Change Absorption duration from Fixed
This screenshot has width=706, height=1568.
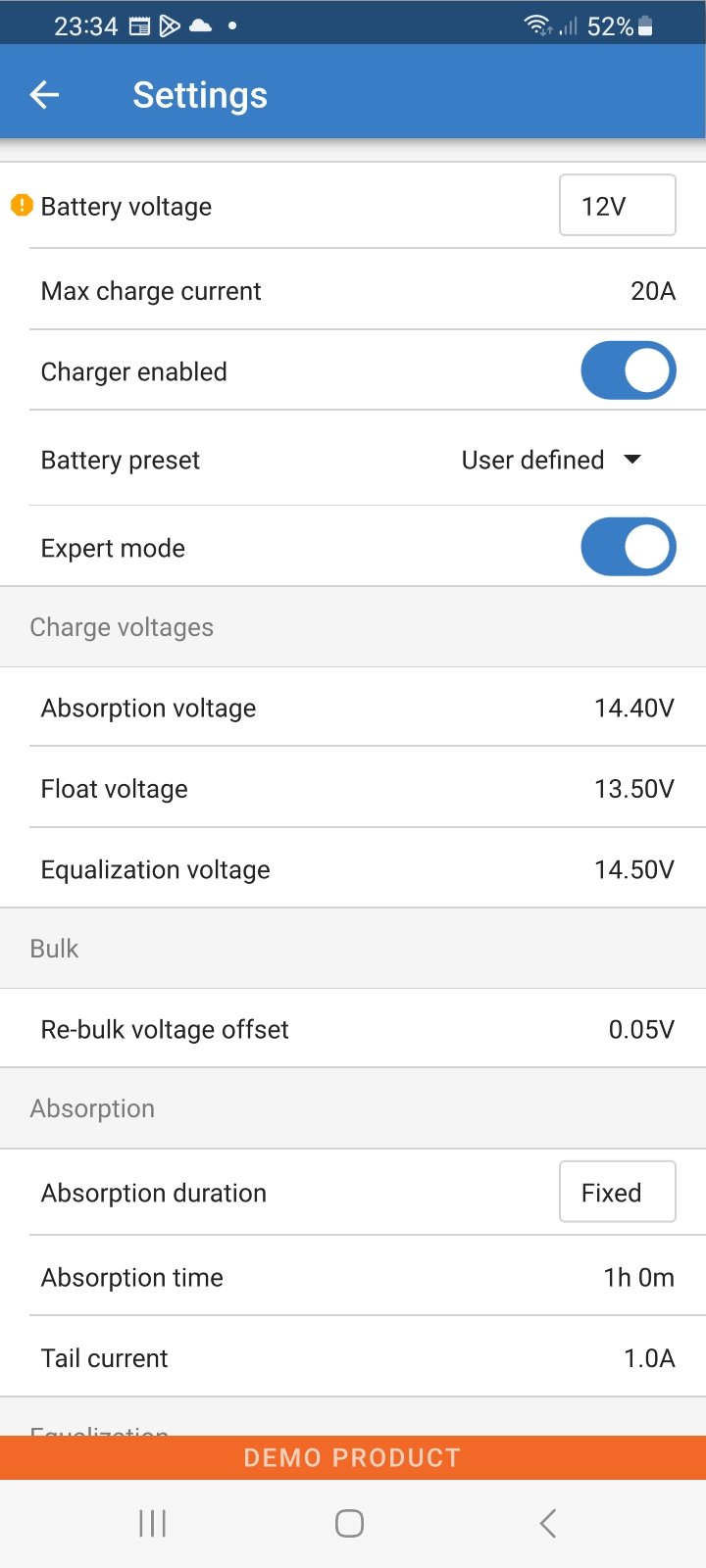pyautogui.click(x=617, y=1193)
